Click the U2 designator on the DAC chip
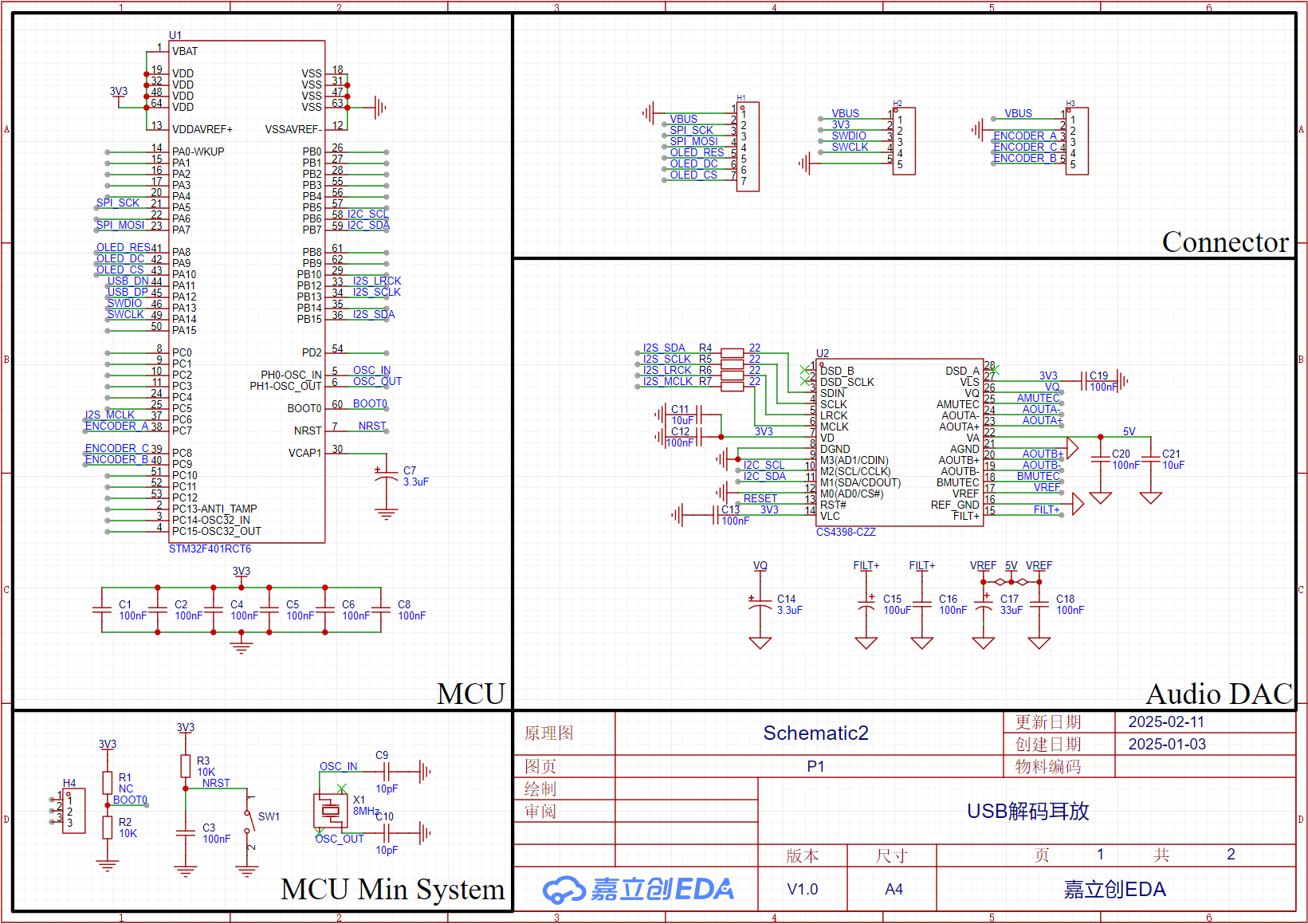This screenshot has width=1308, height=924. point(823,353)
